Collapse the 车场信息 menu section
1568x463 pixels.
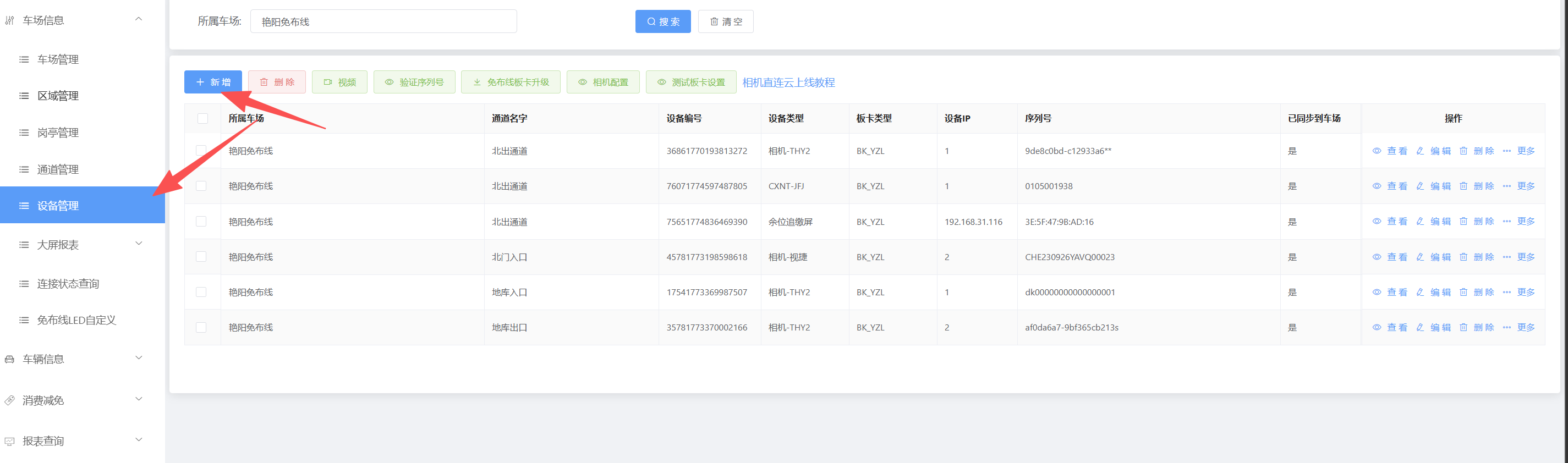click(x=82, y=20)
